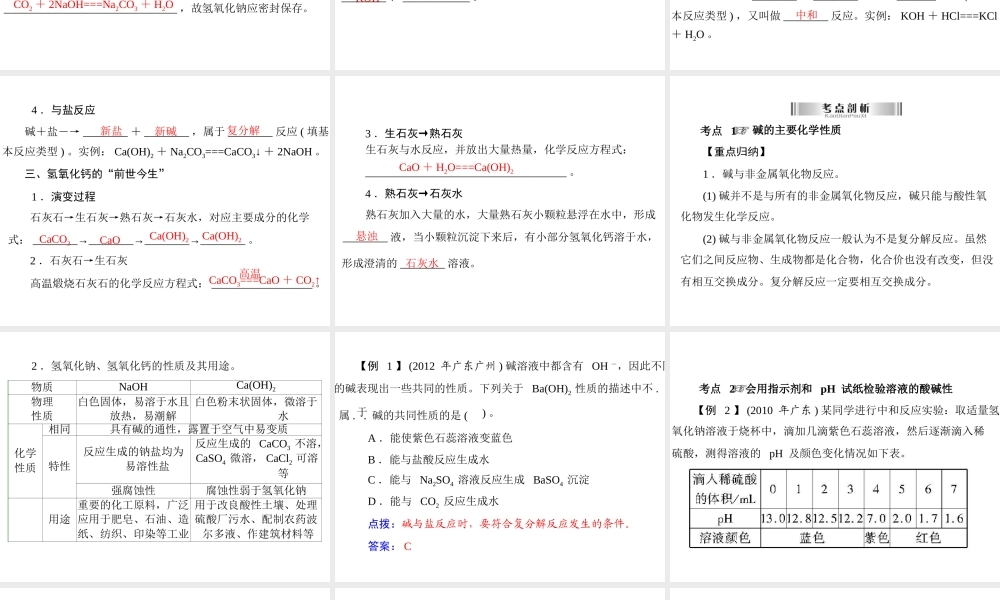Click option D．能与 CO₂ 反应生成水
The width and height of the screenshot is (1000, 600).
tap(433, 501)
